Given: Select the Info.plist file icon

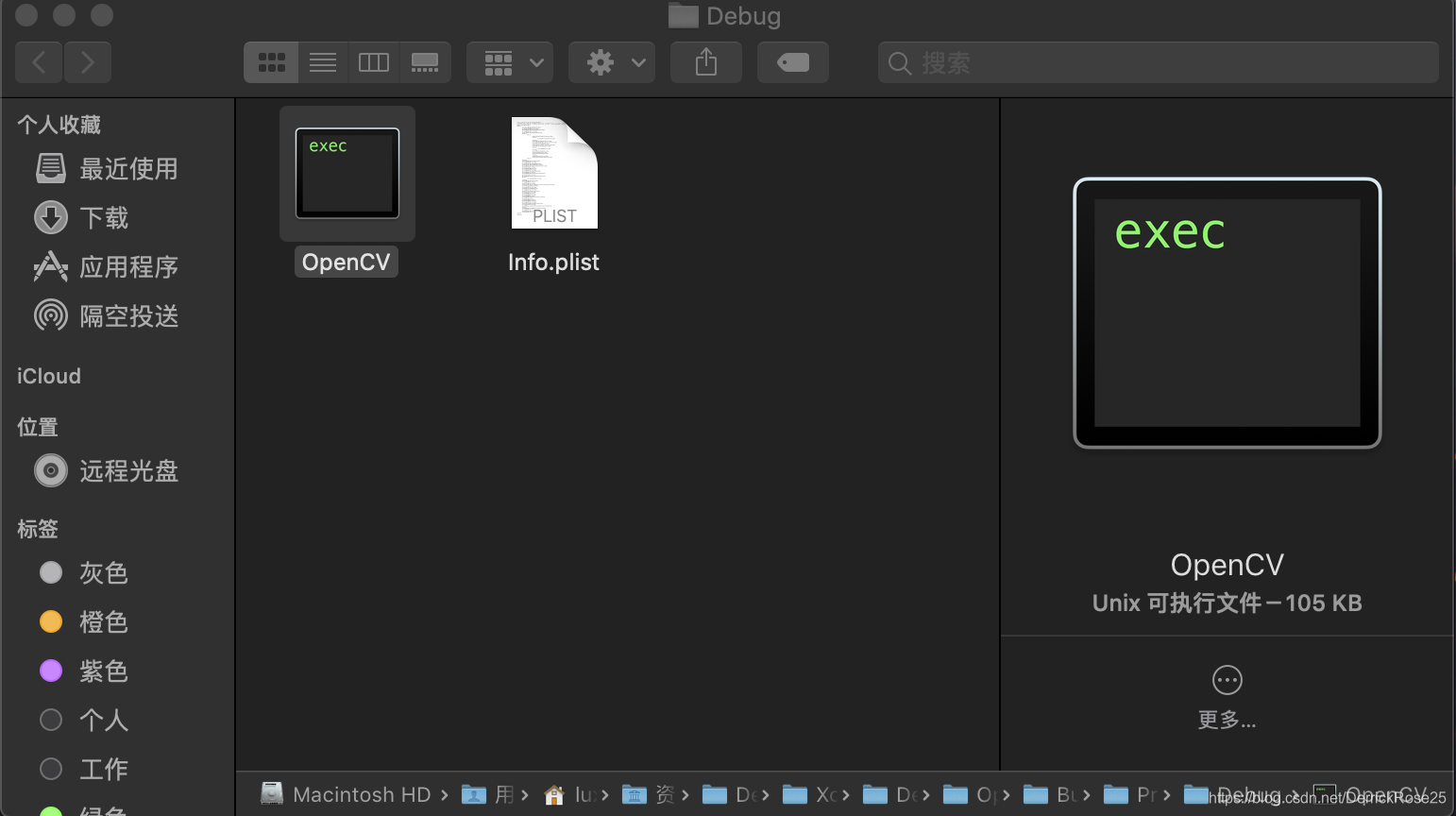Looking at the screenshot, I should click(554, 173).
